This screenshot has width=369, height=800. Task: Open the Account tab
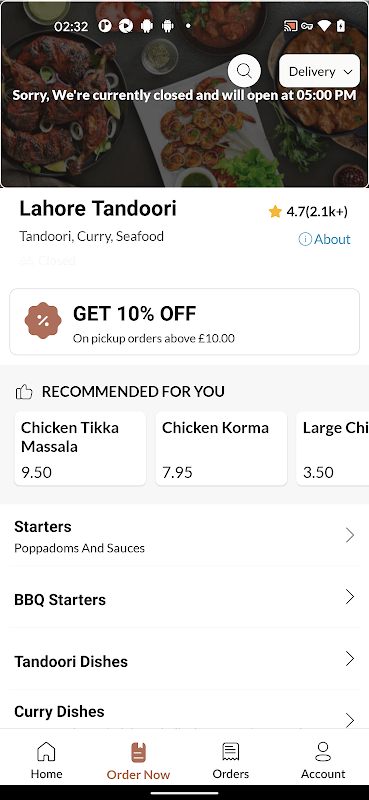coord(323,760)
